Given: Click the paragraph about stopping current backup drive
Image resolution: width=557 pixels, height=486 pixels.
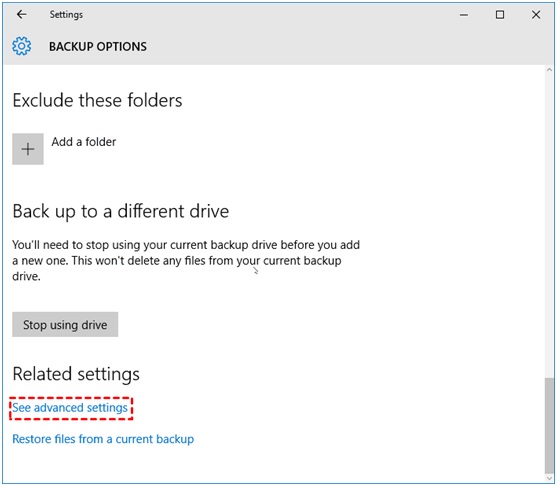Looking at the screenshot, I should (x=186, y=260).
